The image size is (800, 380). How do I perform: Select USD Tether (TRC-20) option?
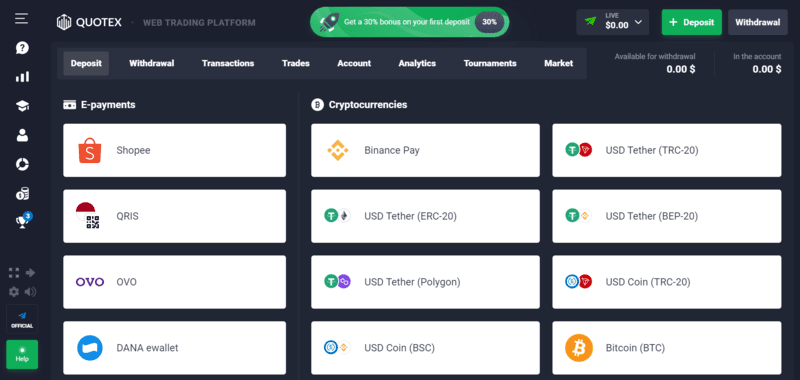click(667, 150)
